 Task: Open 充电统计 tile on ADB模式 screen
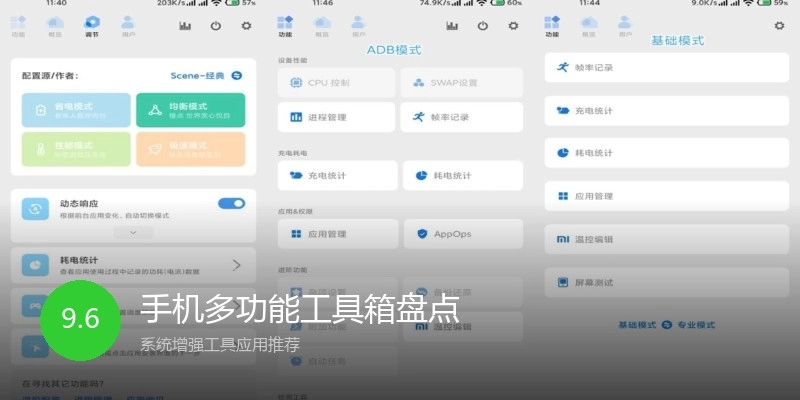337,176
